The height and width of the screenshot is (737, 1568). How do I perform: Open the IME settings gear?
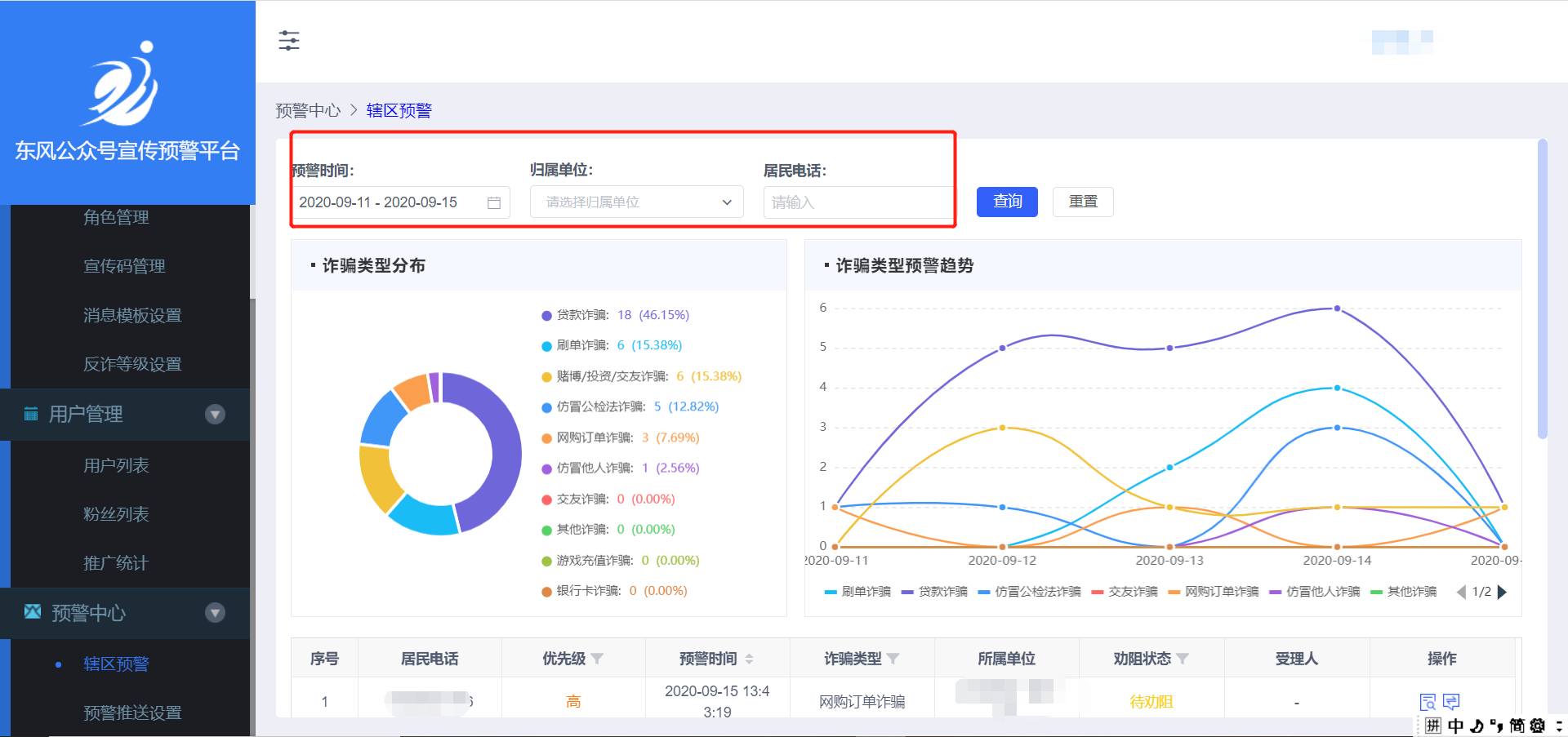click(x=1538, y=726)
